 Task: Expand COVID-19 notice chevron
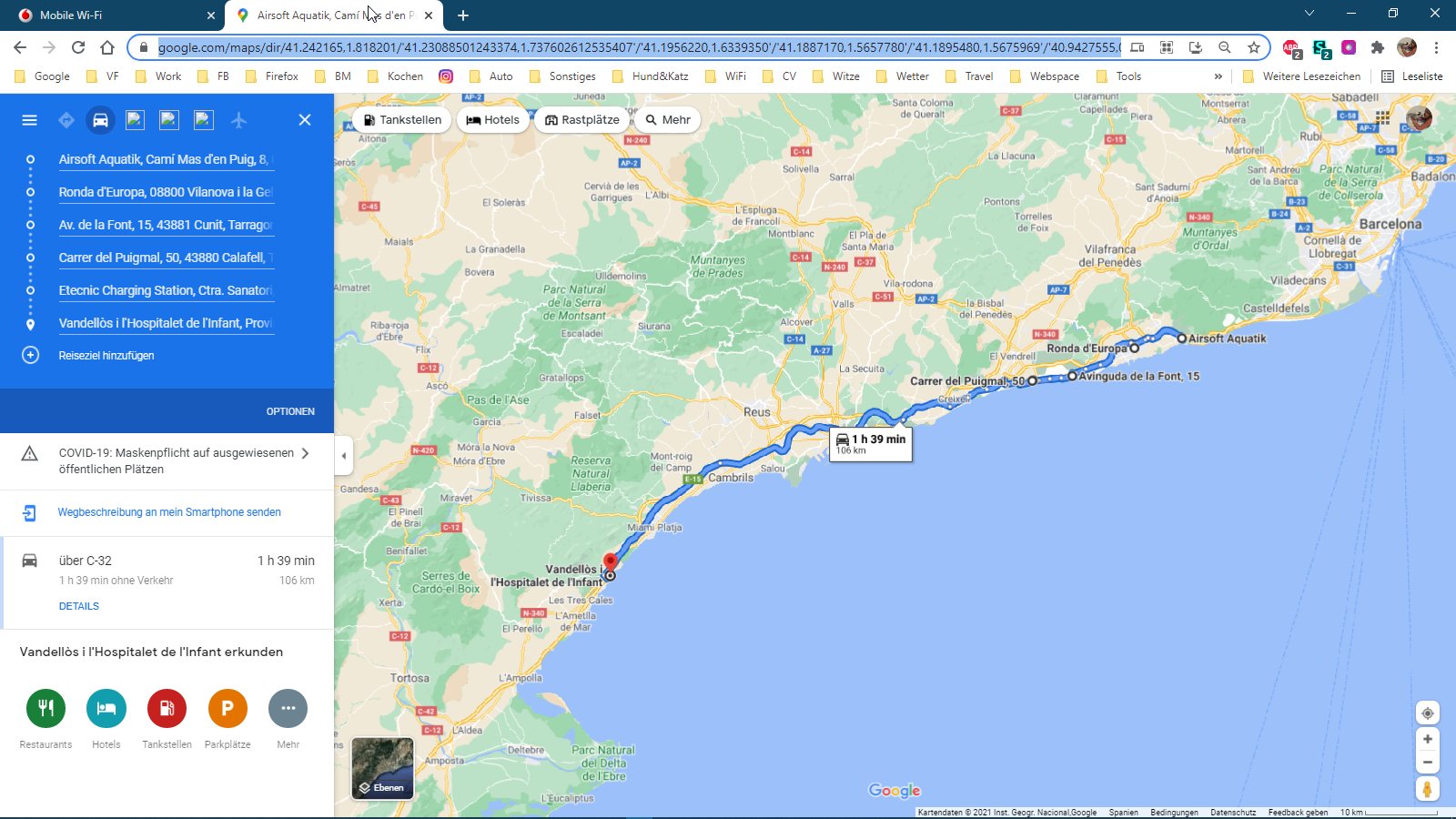point(305,453)
